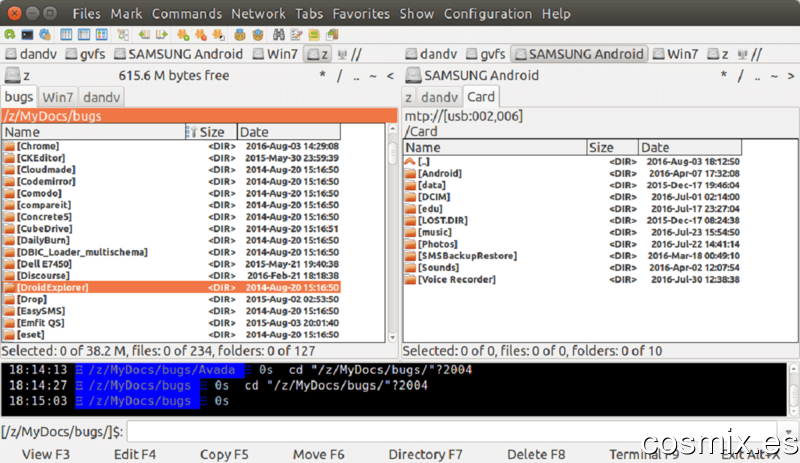Click the [..] parent entry in right panel

[x=572, y=161]
